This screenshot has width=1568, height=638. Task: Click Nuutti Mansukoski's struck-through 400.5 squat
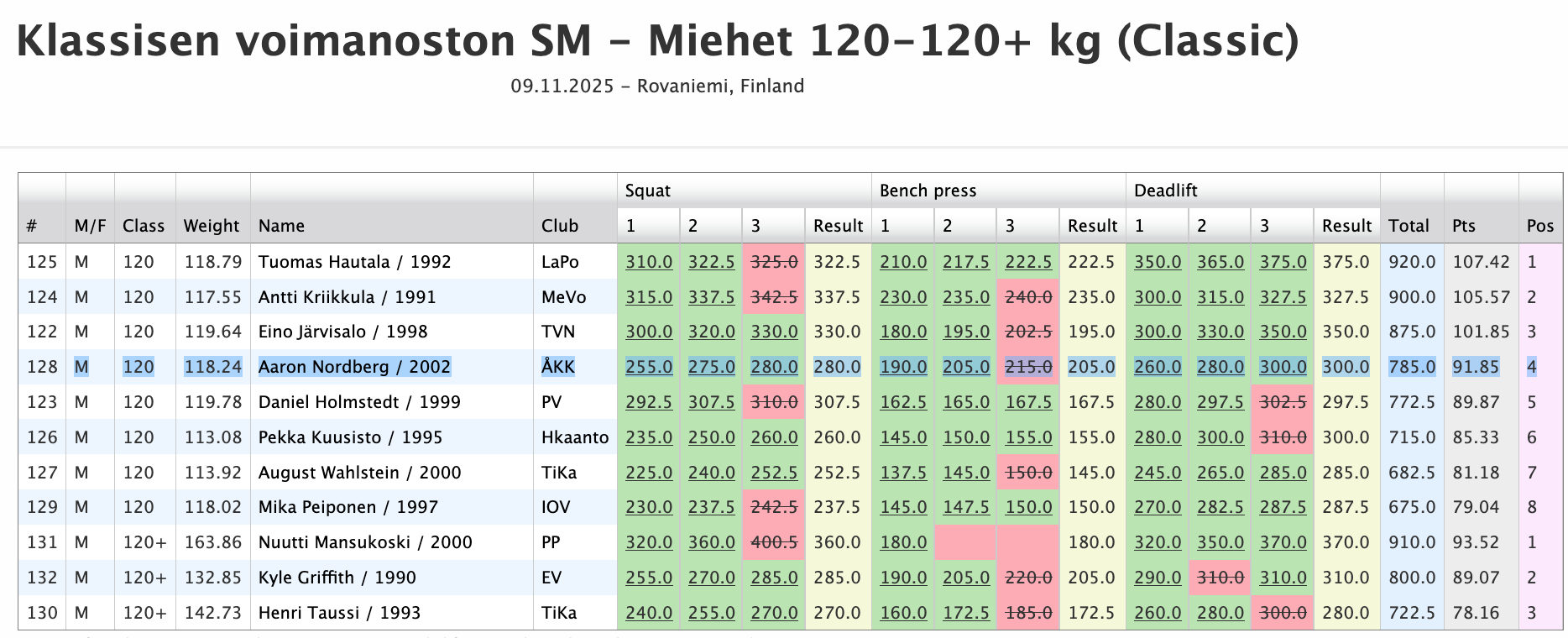[774, 542]
